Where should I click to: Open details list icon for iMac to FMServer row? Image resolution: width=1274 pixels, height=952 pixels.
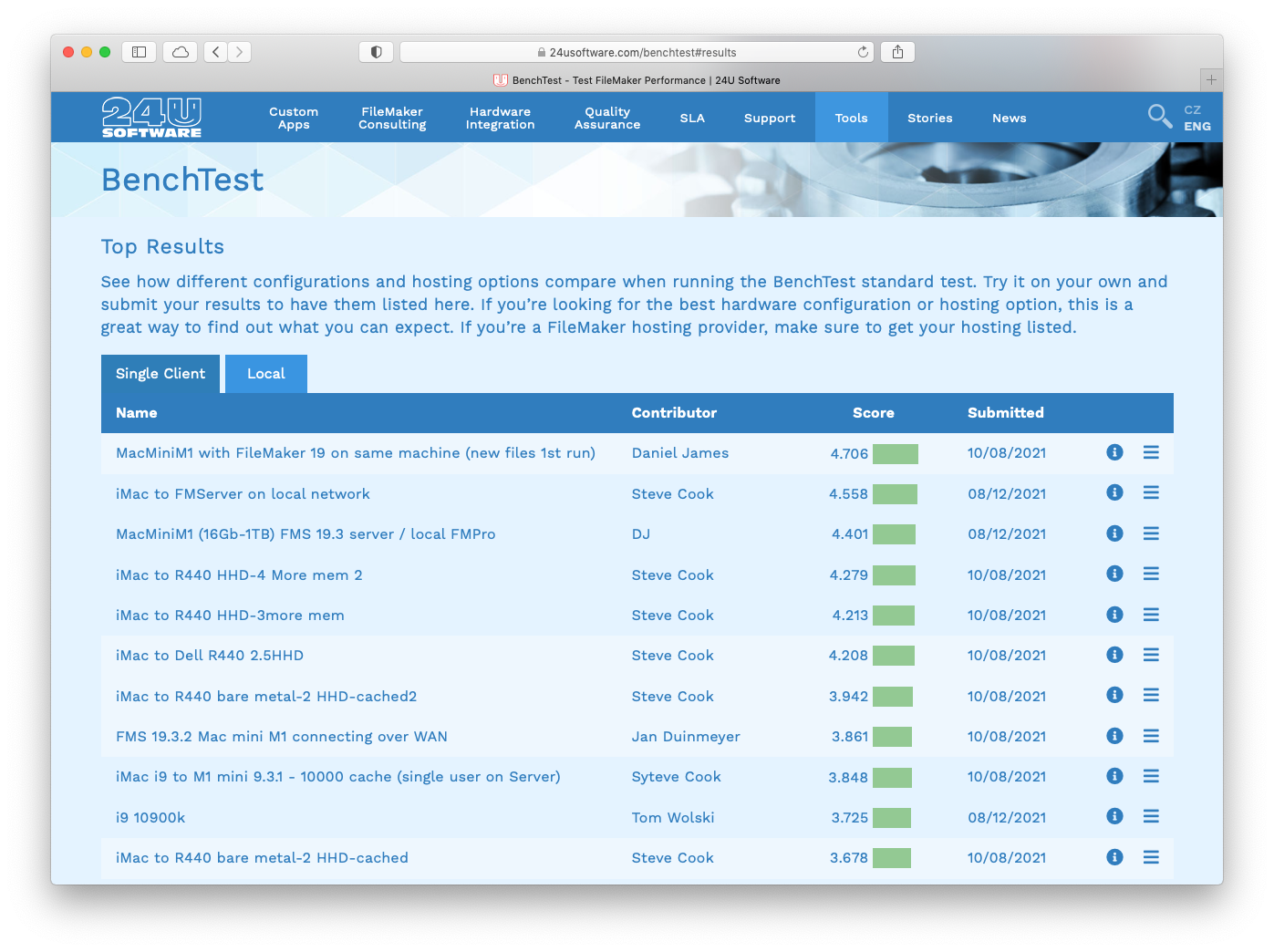pyautogui.click(x=1151, y=492)
